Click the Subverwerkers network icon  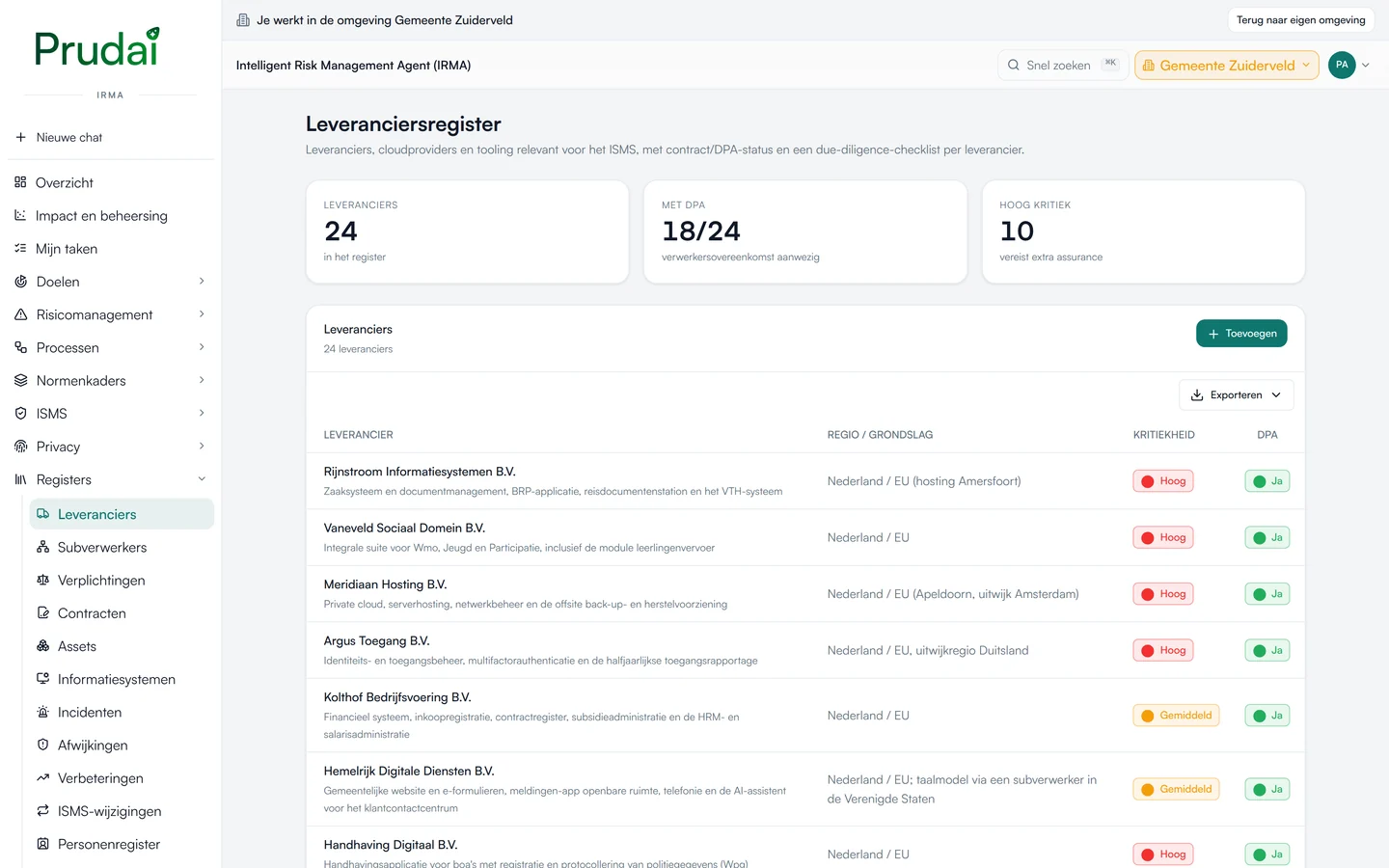[x=42, y=547]
